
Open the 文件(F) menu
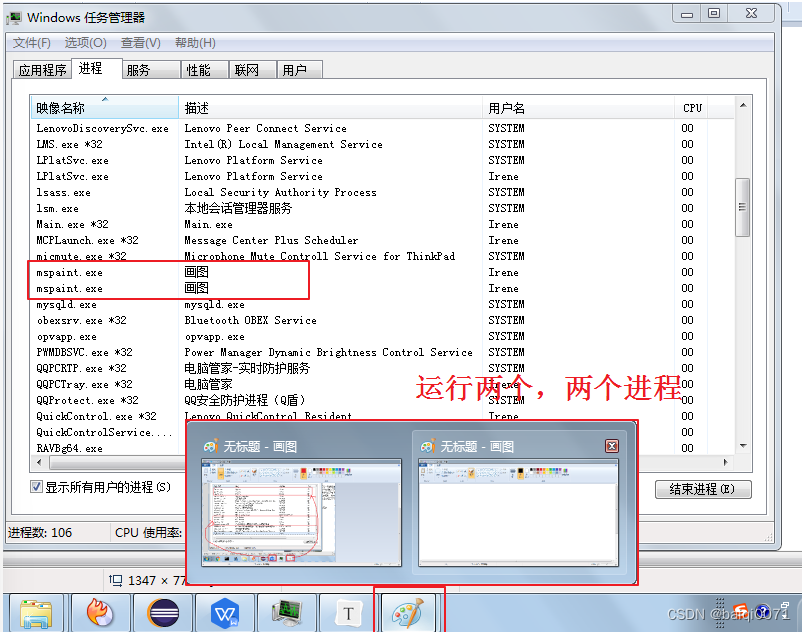[32, 43]
